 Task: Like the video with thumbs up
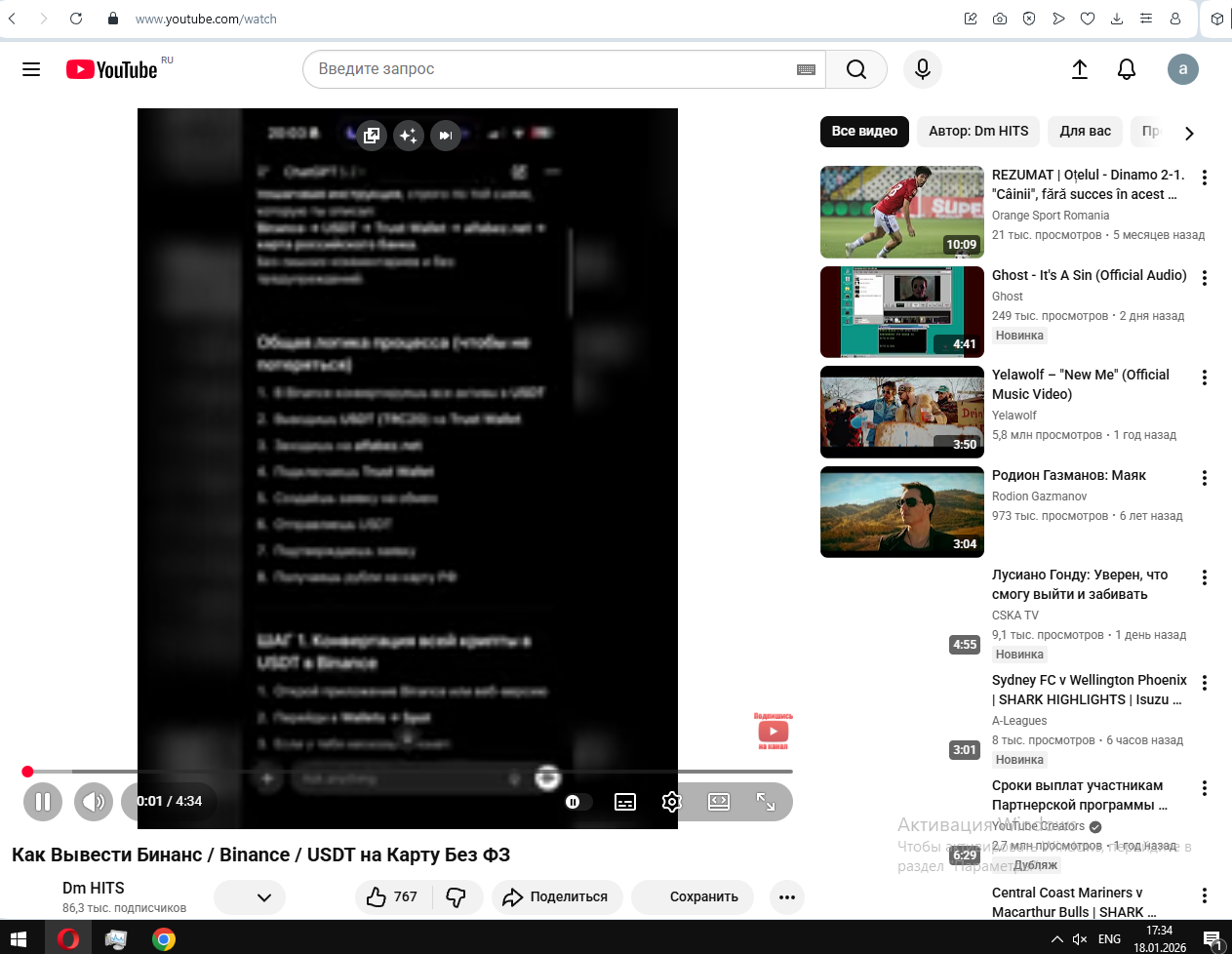391,897
